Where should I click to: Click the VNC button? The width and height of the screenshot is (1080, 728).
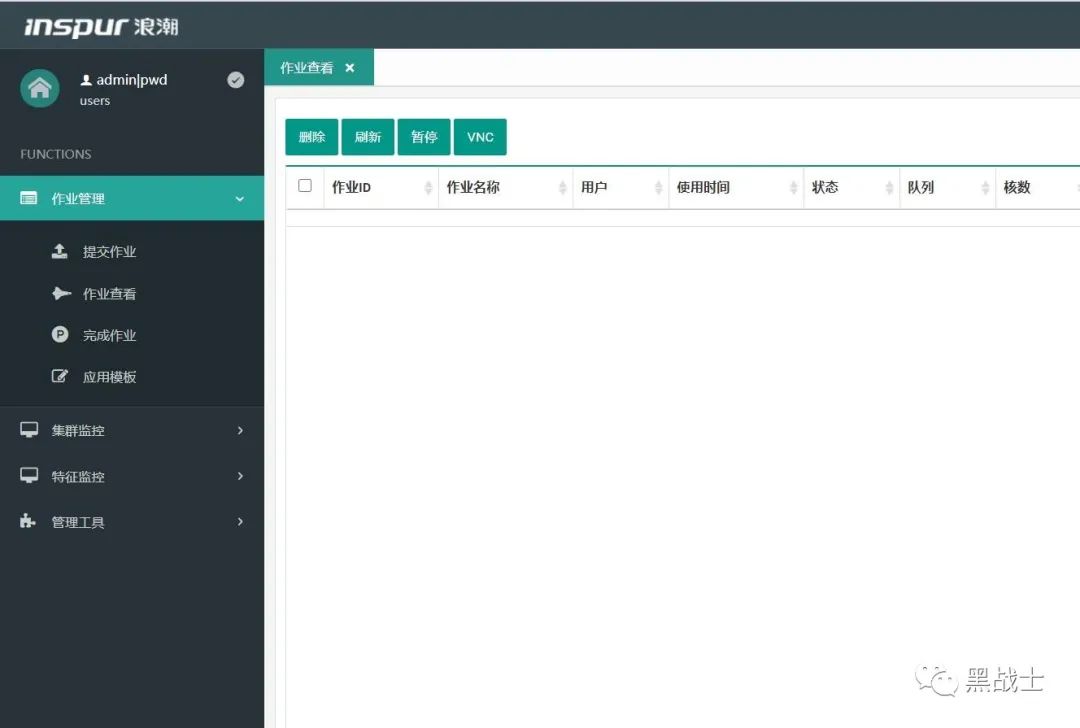pyautogui.click(x=480, y=137)
